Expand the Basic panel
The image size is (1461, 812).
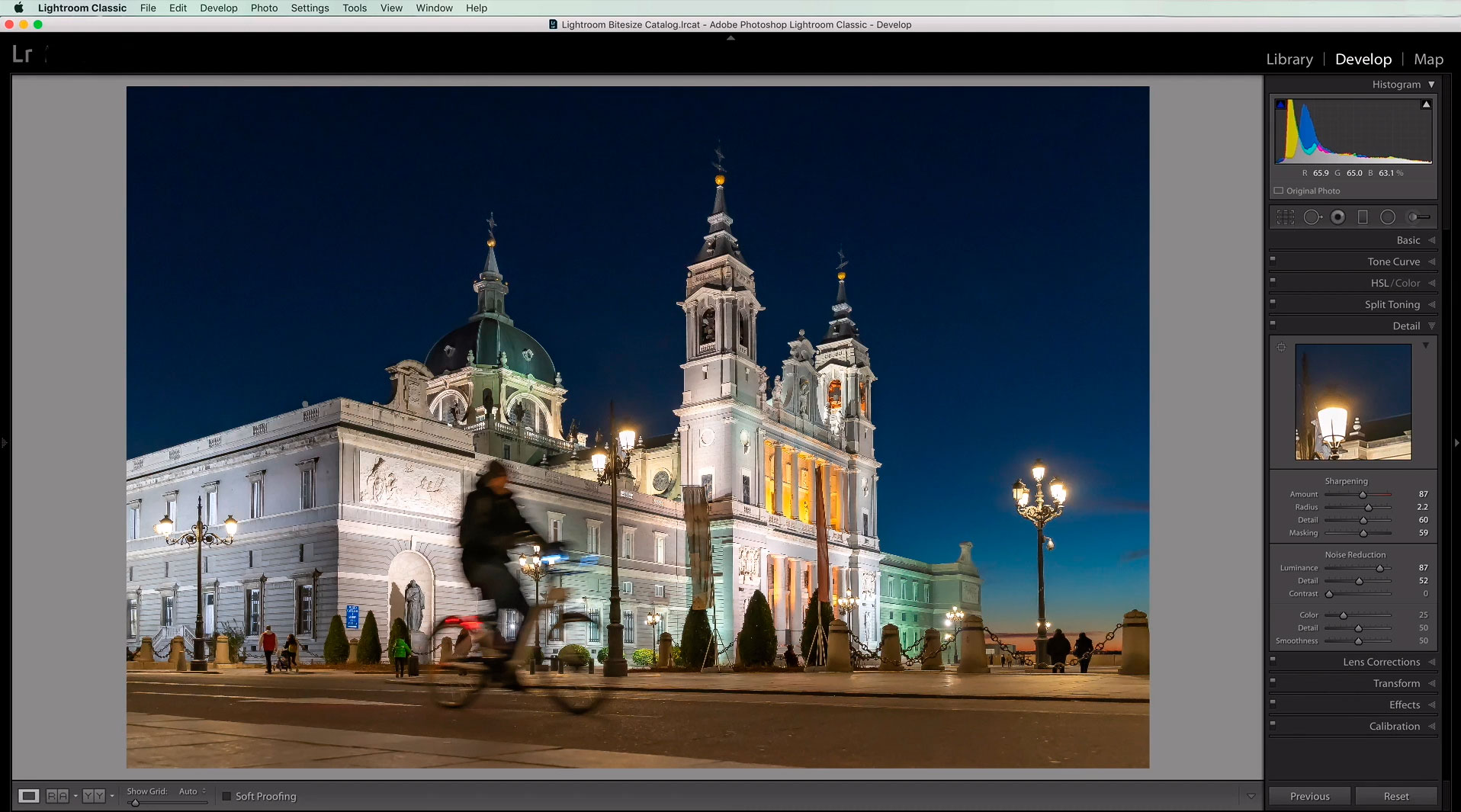click(1431, 240)
